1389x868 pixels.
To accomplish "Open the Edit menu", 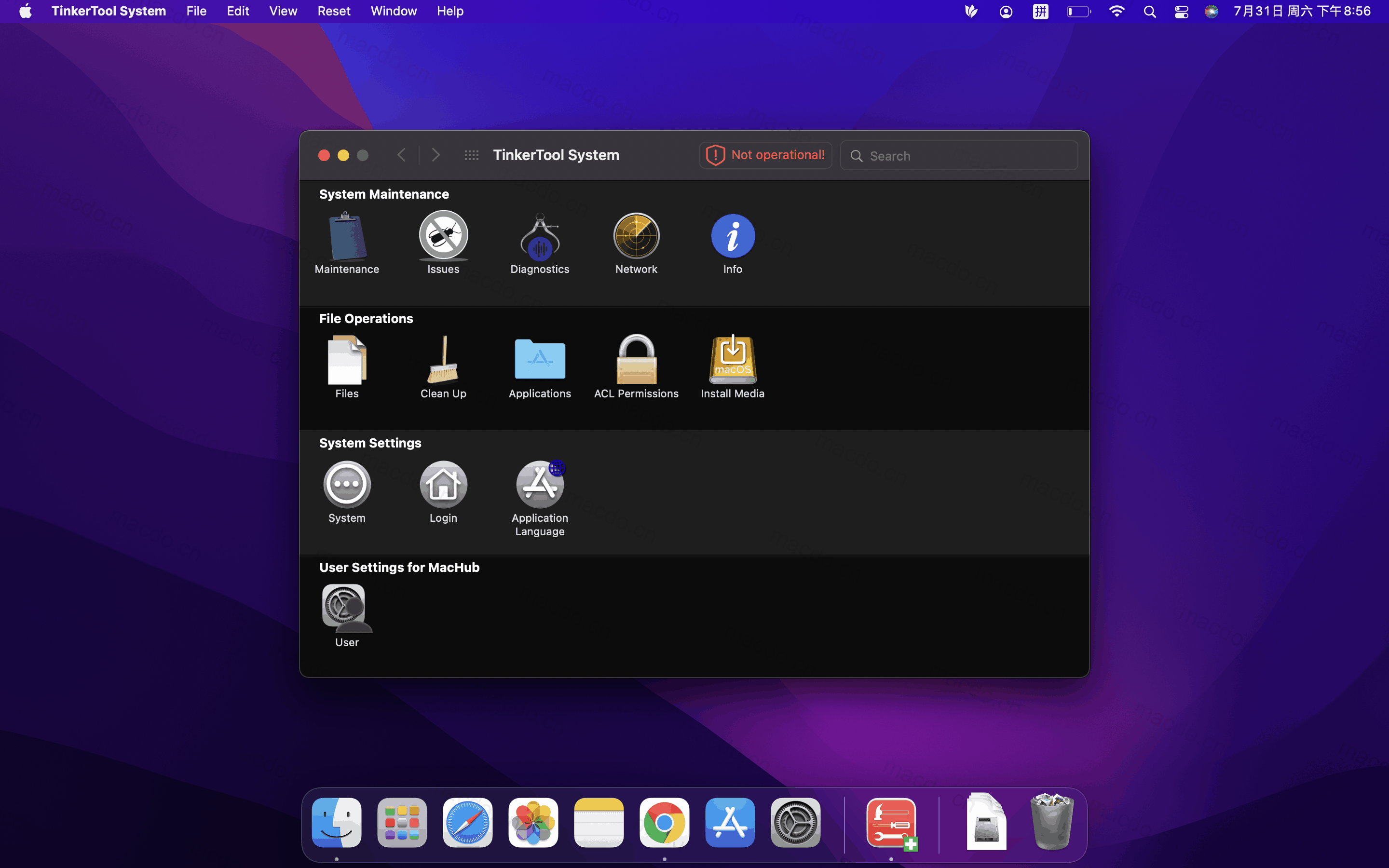I will coord(238,11).
